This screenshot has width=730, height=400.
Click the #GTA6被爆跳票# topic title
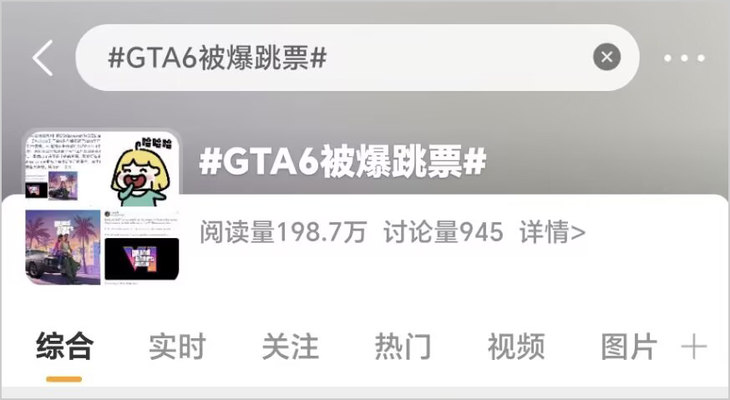(343, 162)
